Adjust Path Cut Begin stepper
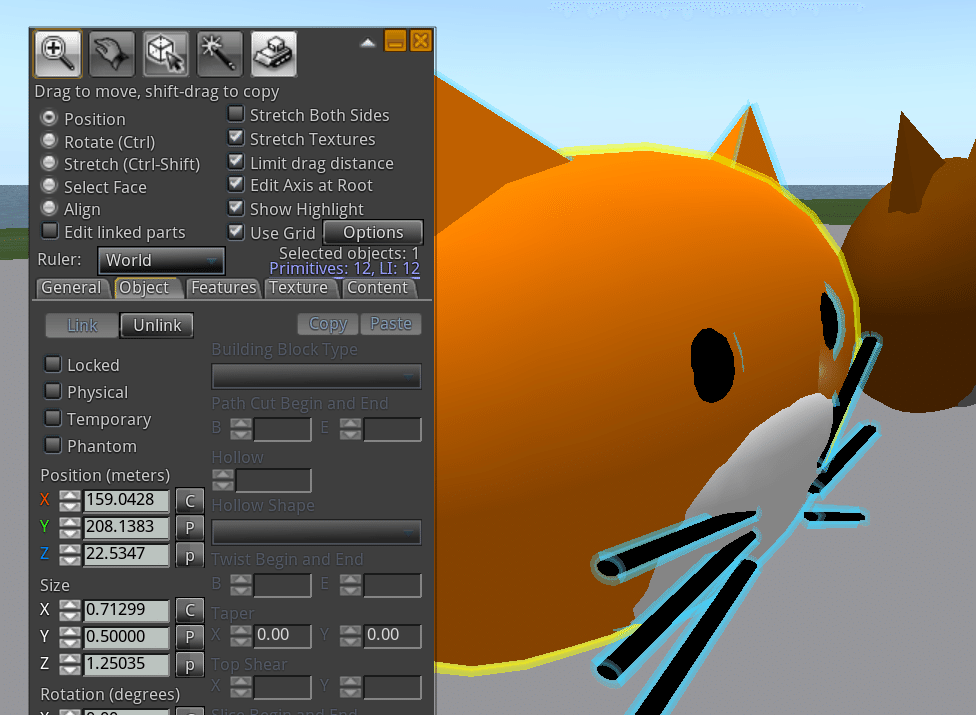This screenshot has height=715, width=976. (241, 428)
